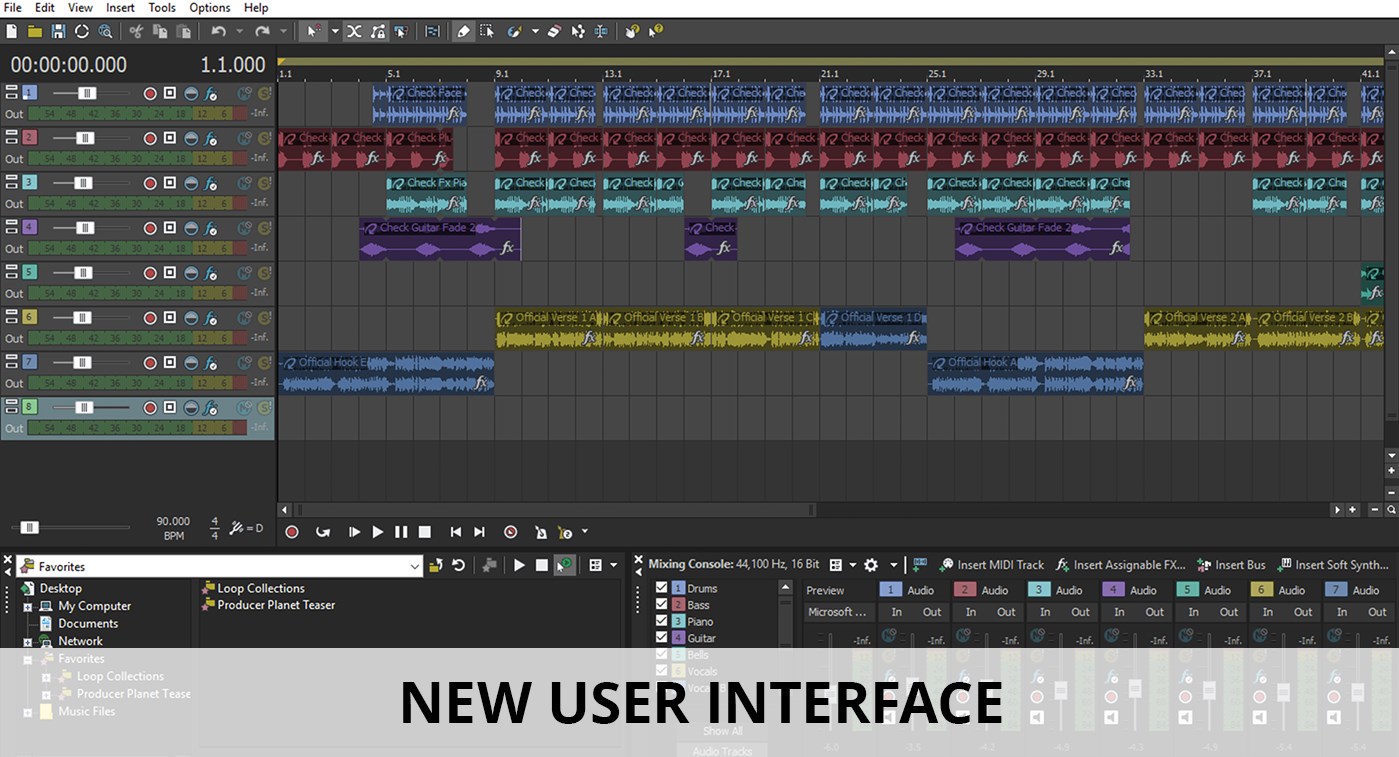Open the Options menu
Image resolution: width=1399 pixels, height=757 pixels.
(209, 8)
